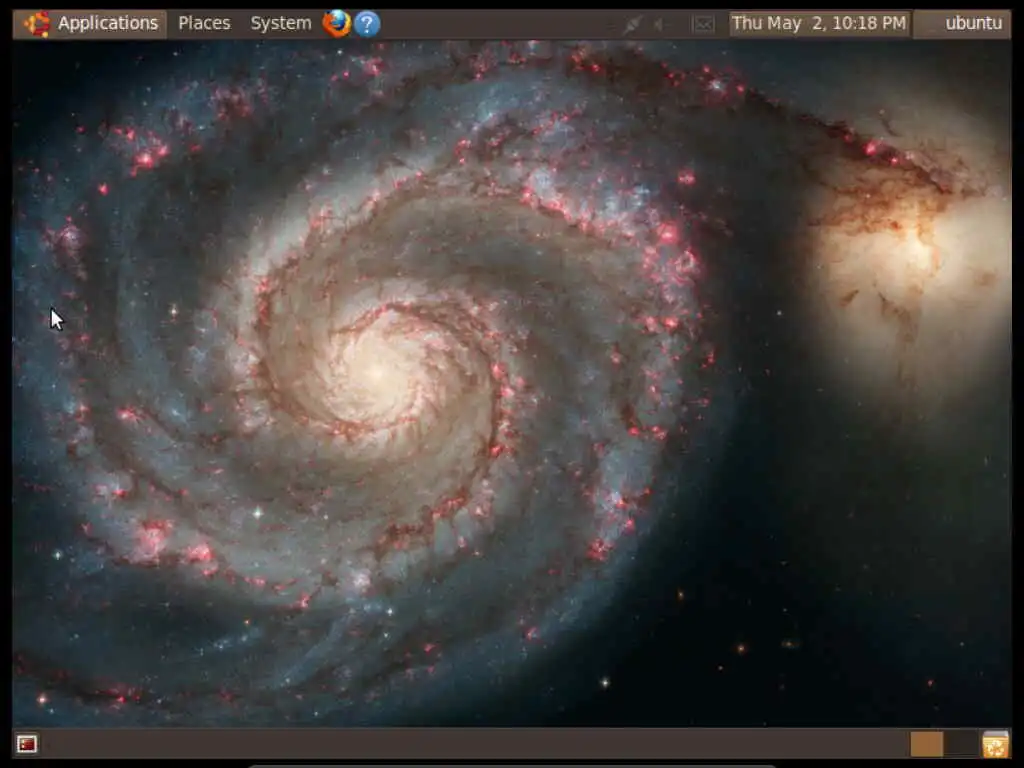Switch to the second dark workspace
Screen dimensions: 1024x768
pos(961,744)
